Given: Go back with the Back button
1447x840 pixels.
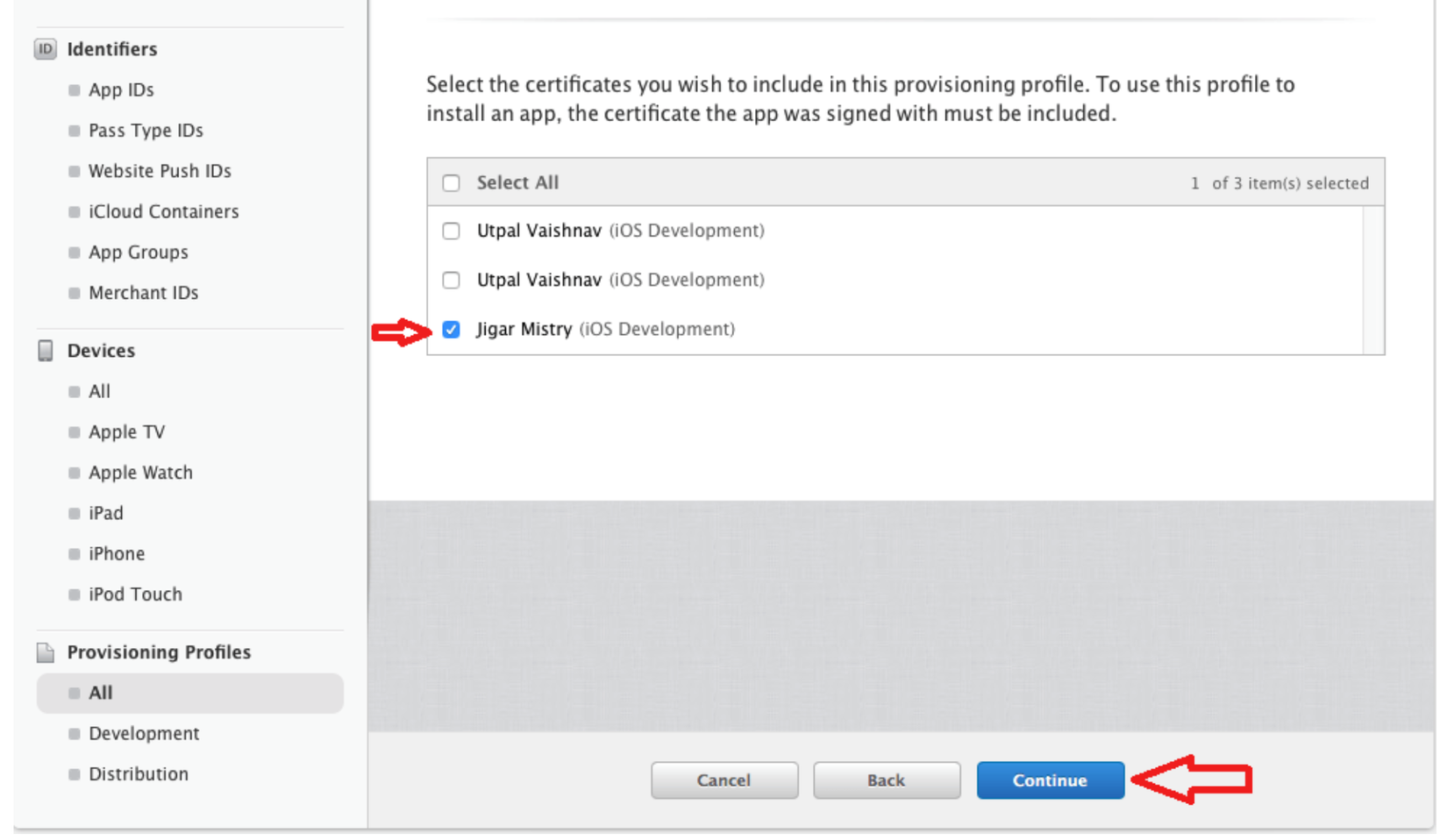Looking at the screenshot, I should pos(886,780).
